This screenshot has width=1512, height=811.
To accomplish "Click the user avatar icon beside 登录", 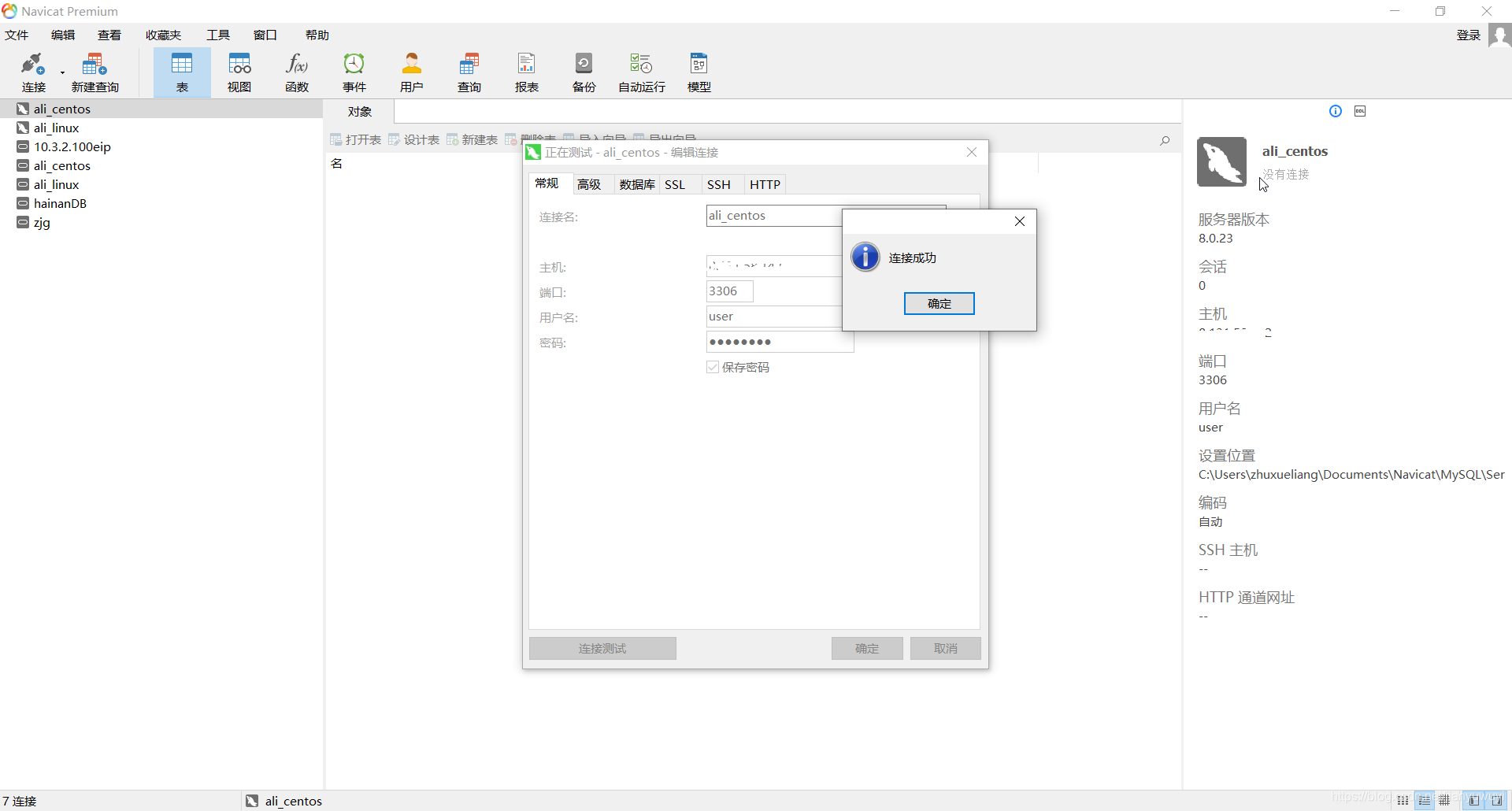I will (1499, 35).
